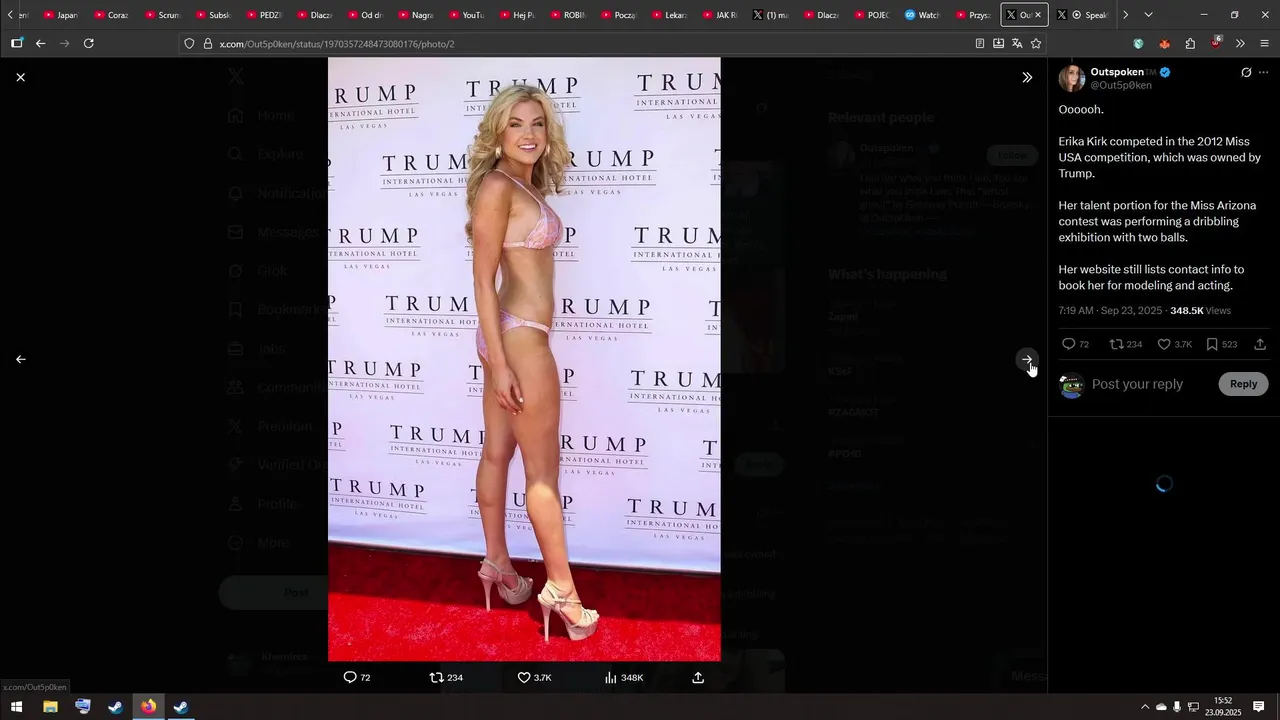Open File Explorer from taskbar

(50, 706)
